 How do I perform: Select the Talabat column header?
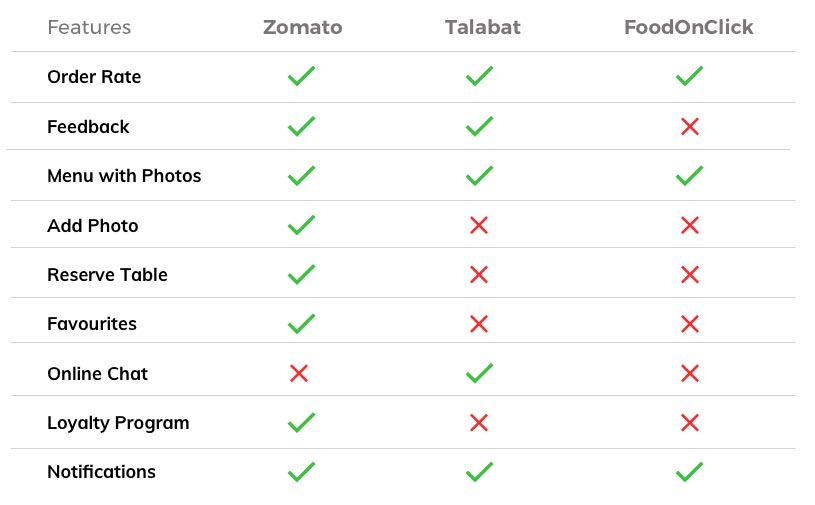tap(482, 27)
